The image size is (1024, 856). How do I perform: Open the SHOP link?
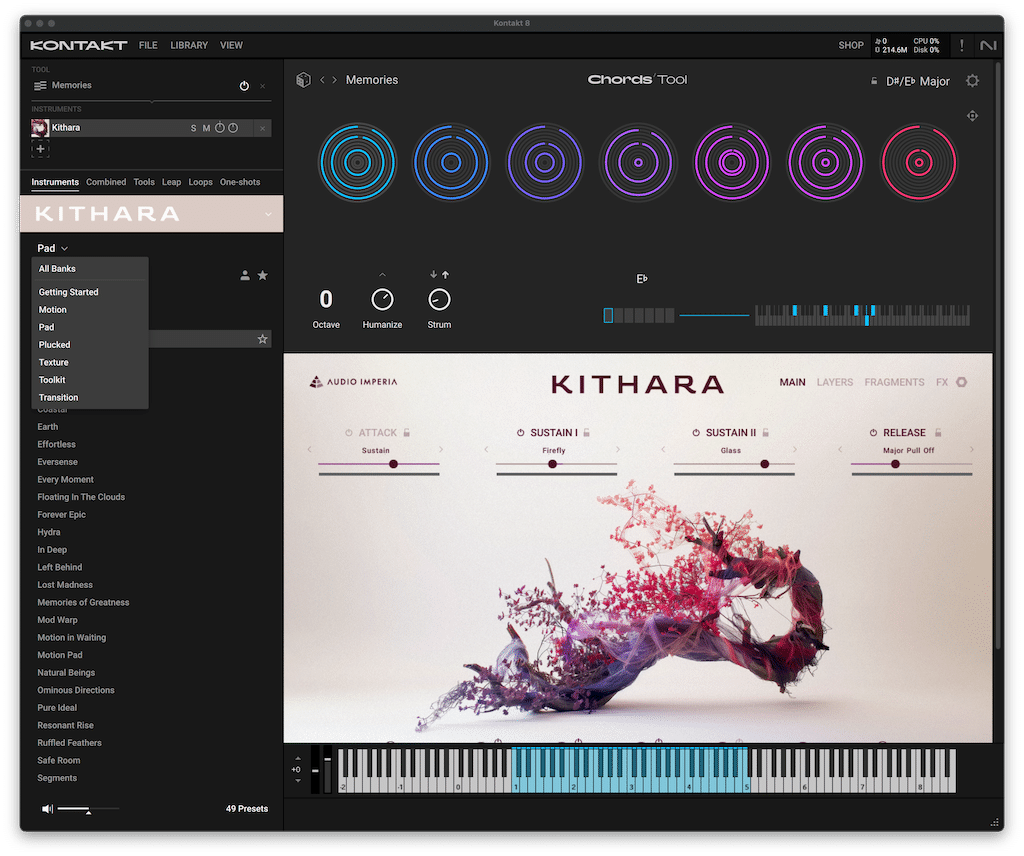tap(851, 45)
